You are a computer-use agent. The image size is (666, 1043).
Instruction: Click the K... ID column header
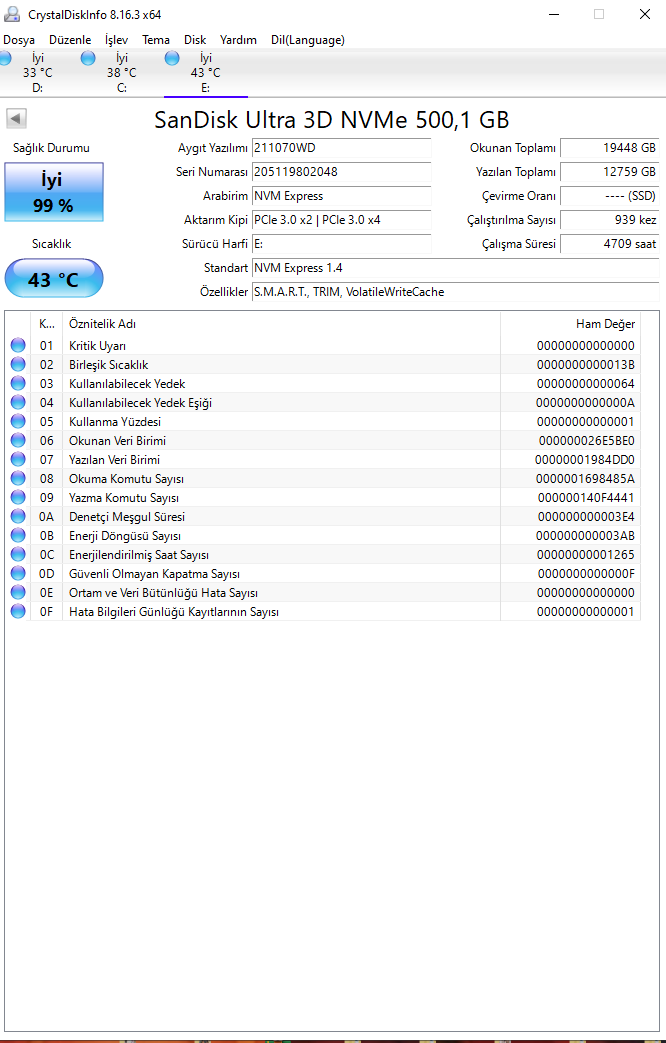pyautogui.click(x=47, y=324)
